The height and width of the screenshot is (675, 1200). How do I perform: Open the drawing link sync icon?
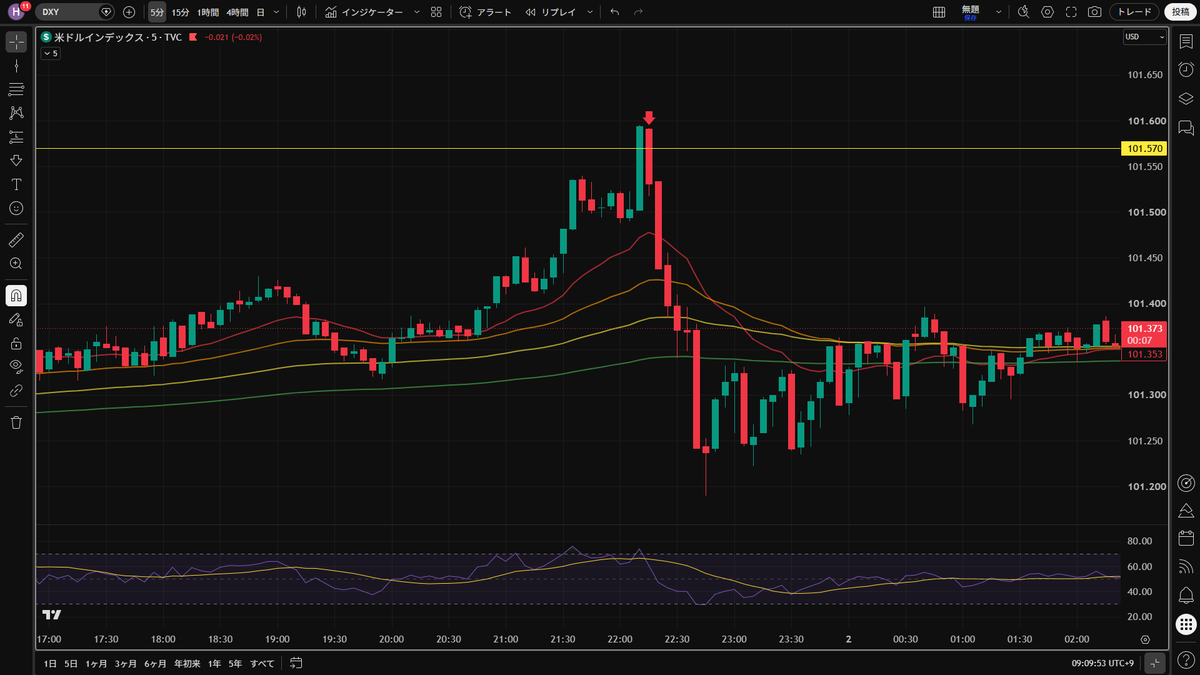[x=16, y=390]
